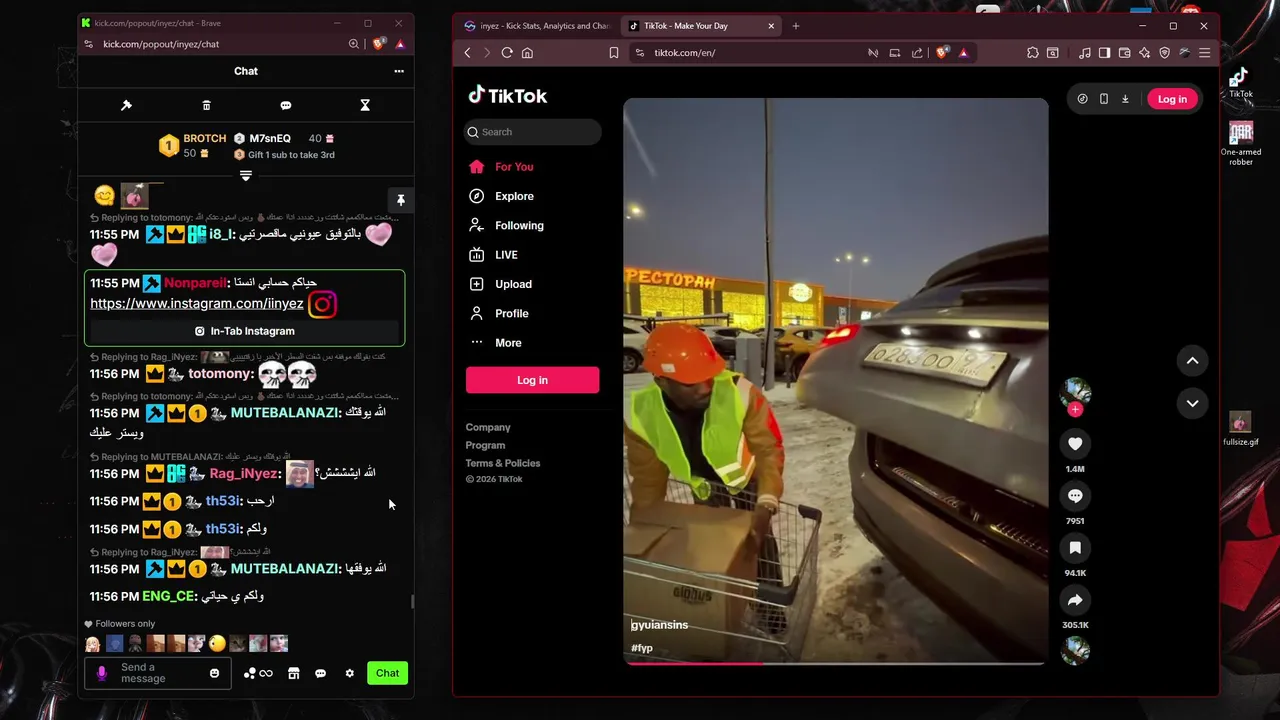The width and height of the screenshot is (1280, 720).
Task: Open the emoji picker in message box
Action: 214,673
